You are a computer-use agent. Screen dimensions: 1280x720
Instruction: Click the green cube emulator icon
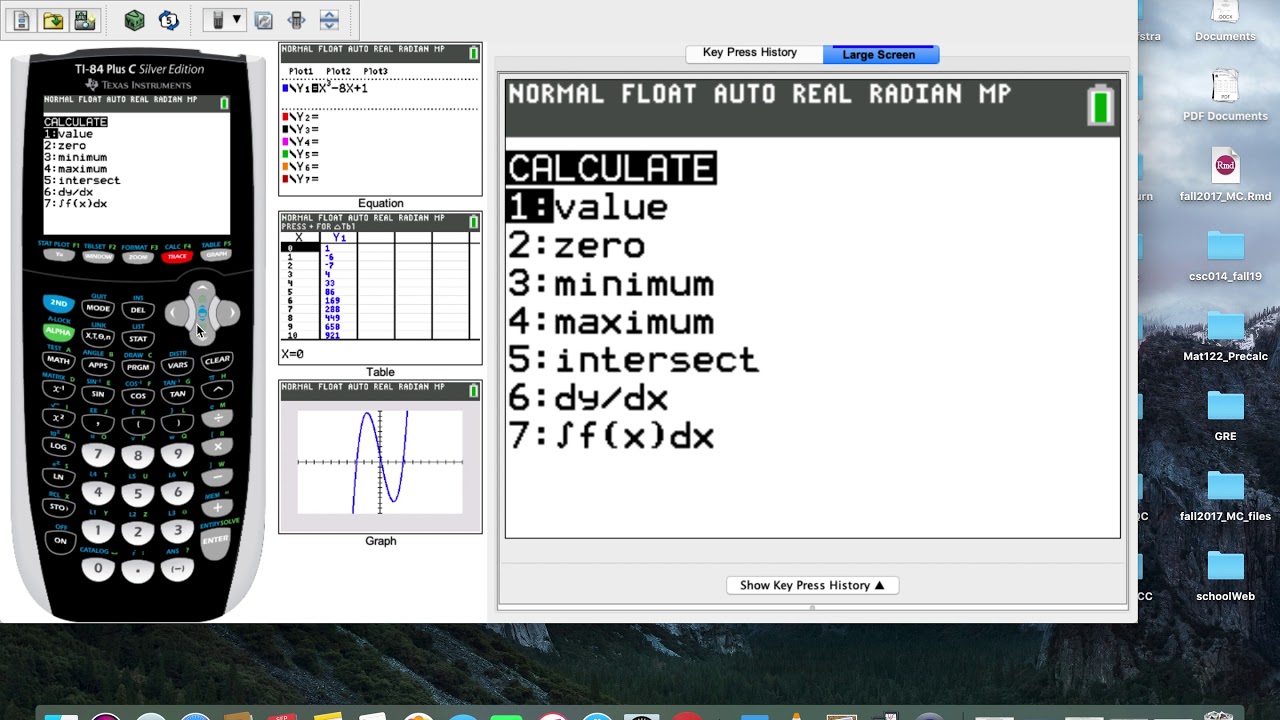(134, 20)
